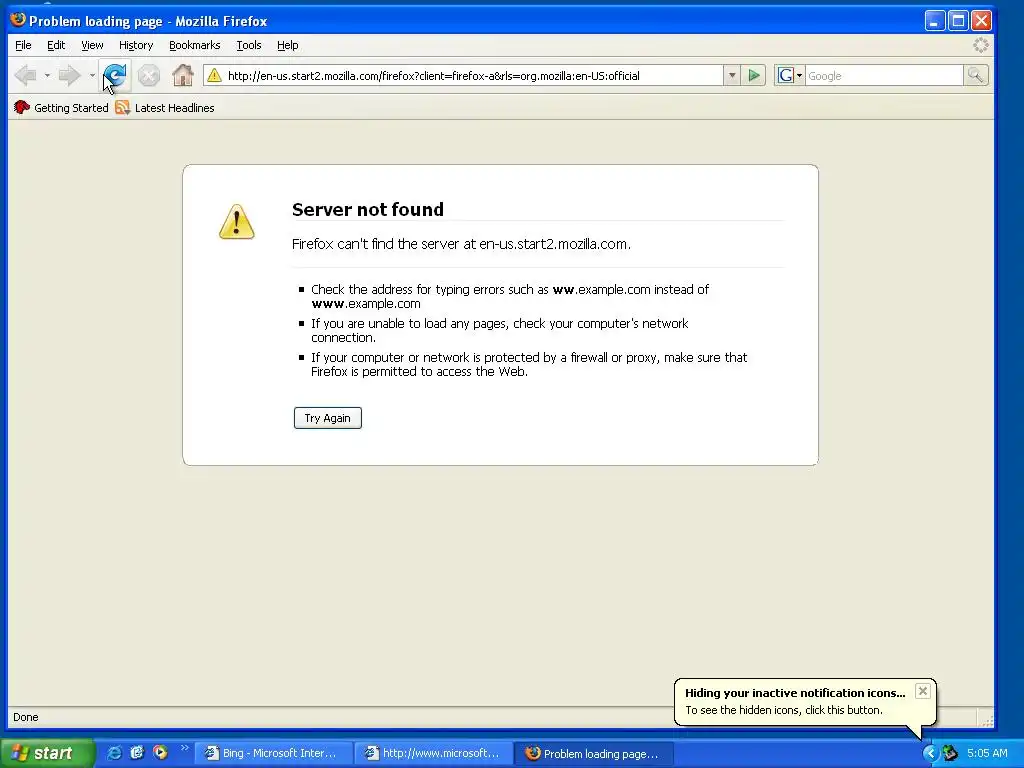1024x768 pixels.
Task: Open the File menu
Action: point(23,45)
